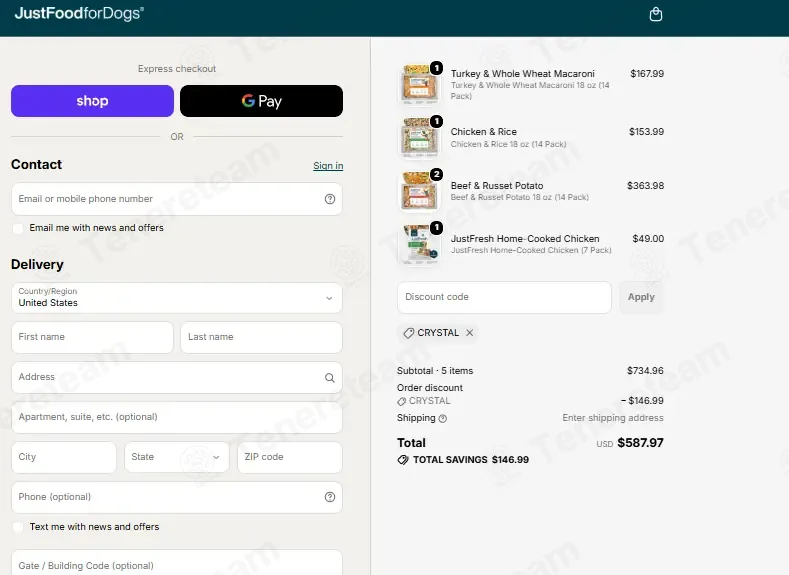Focus the Address input field
789x575 pixels.
[x=177, y=377]
